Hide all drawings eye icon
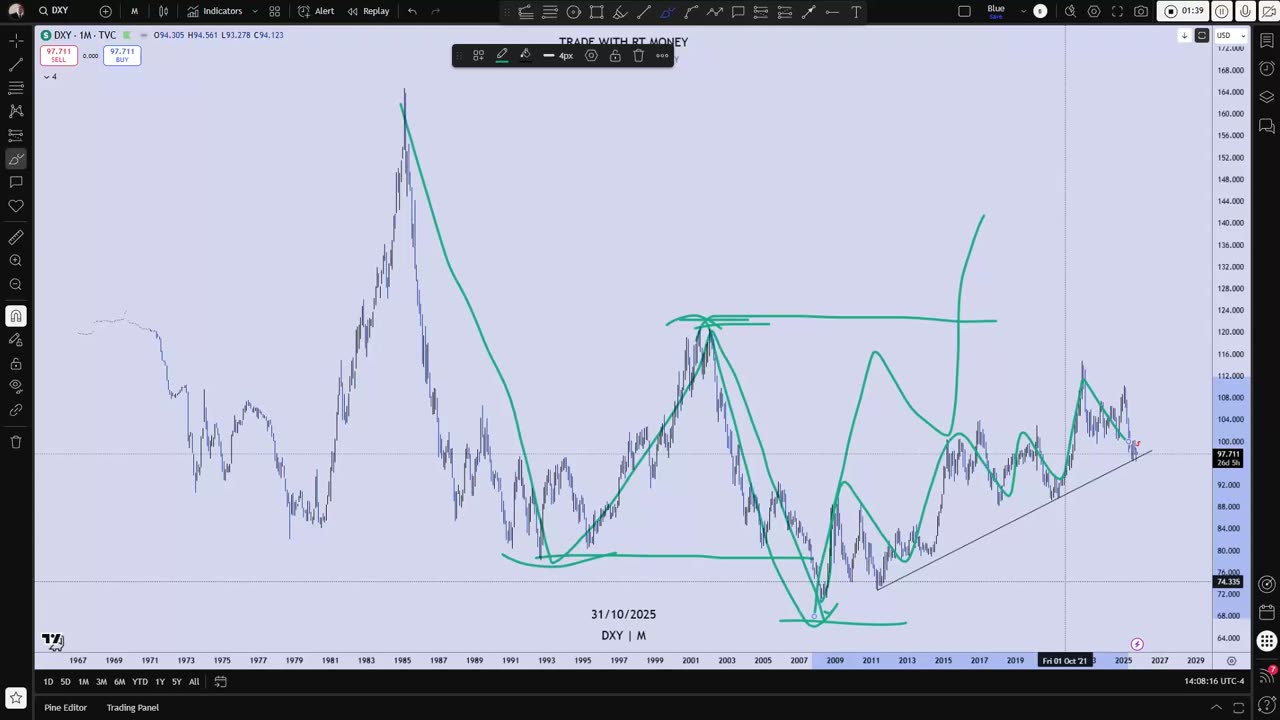 coord(16,387)
